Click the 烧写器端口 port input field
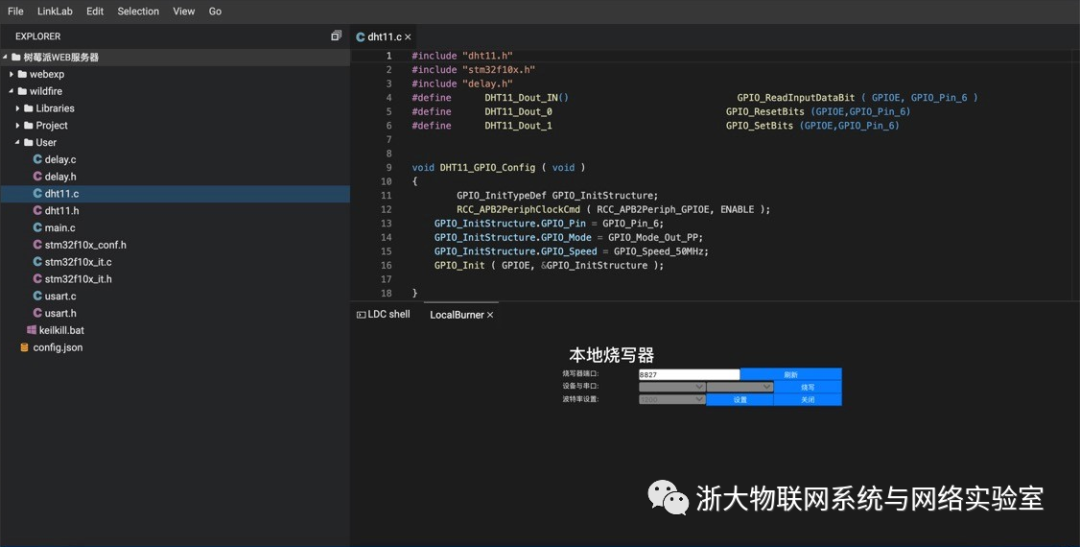Screen dimensions: 1080x547 point(689,375)
